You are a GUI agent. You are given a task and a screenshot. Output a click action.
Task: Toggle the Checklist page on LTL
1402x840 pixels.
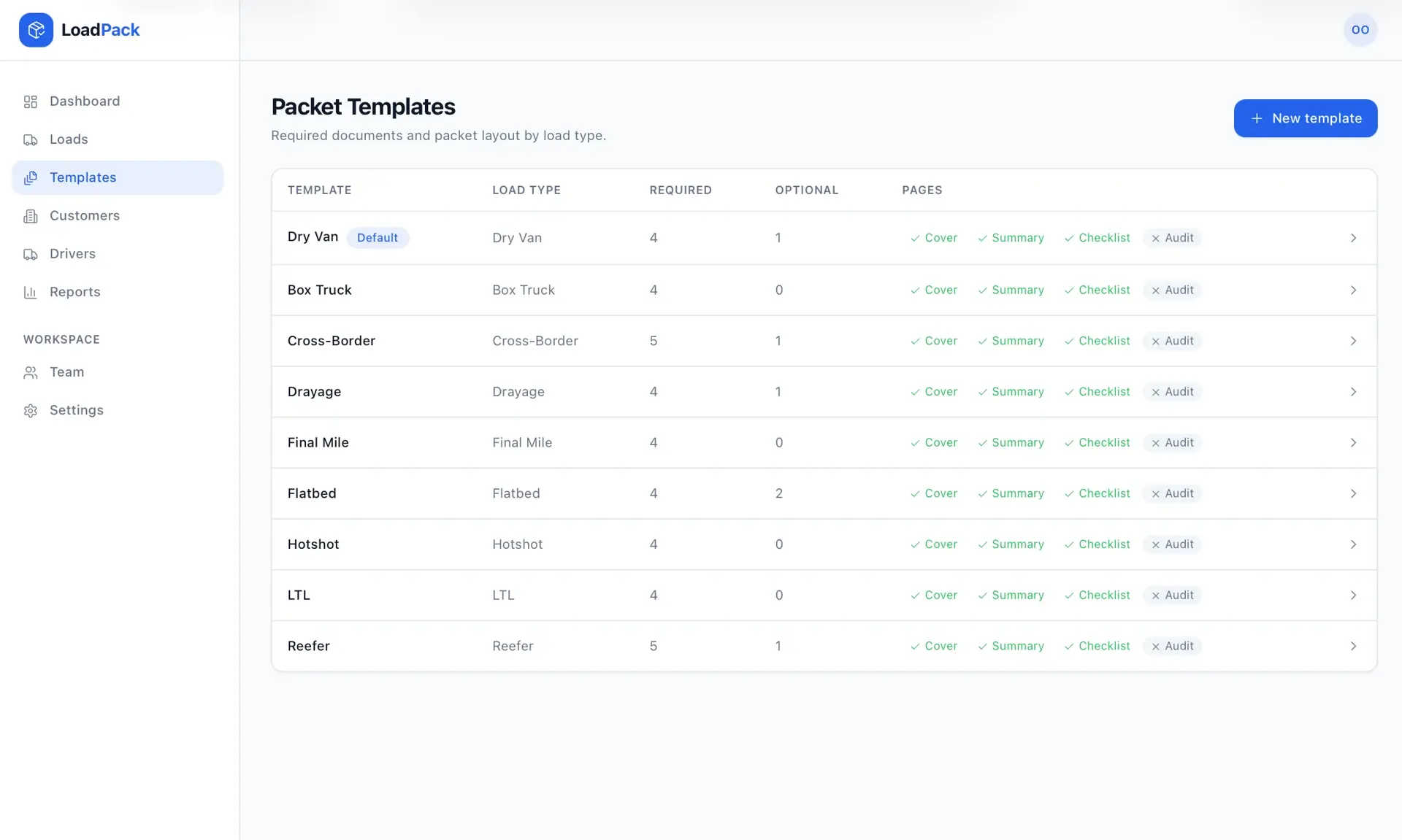click(1097, 596)
